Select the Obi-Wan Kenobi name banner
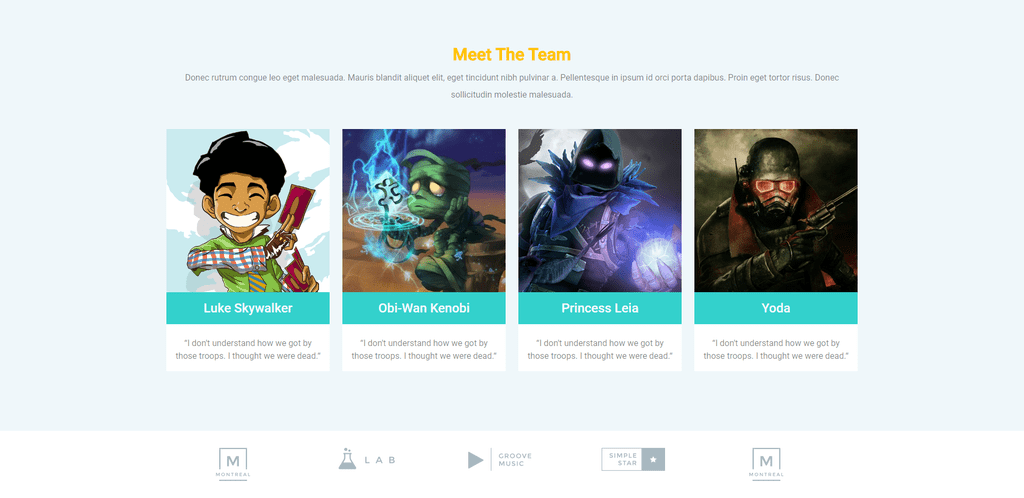The image size is (1024, 498). pos(424,308)
